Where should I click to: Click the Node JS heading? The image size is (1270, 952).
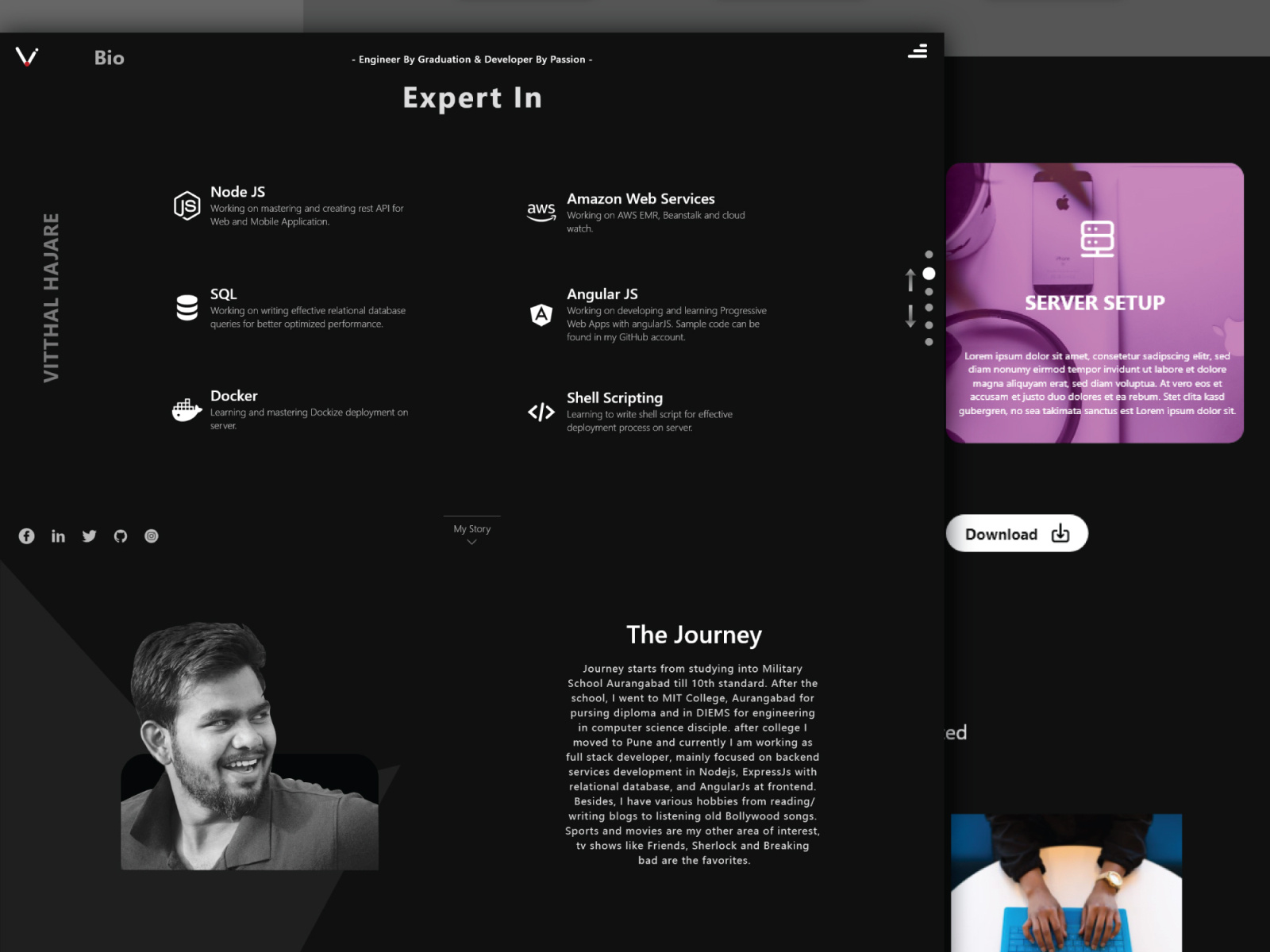point(237,192)
